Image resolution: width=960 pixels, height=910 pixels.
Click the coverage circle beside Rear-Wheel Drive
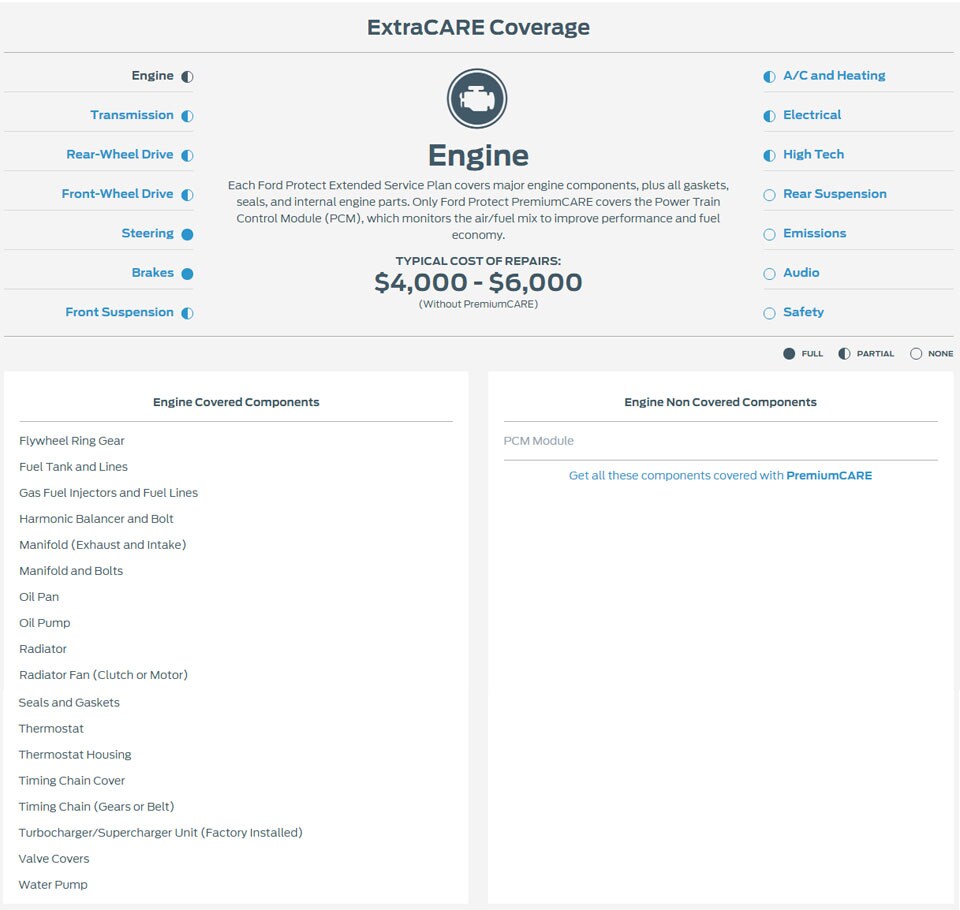pyautogui.click(x=187, y=156)
